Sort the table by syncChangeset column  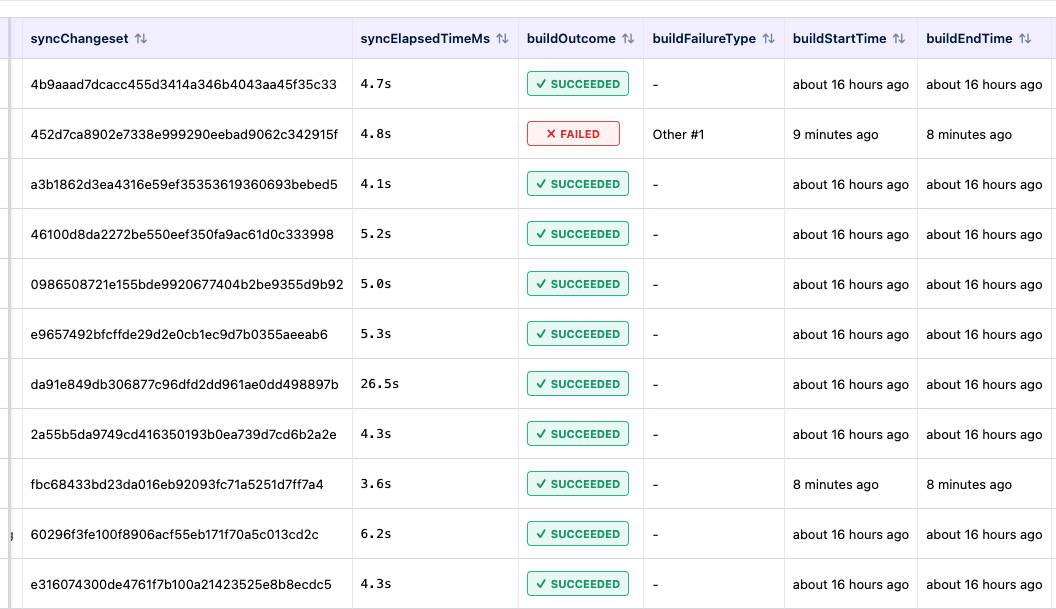pyautogui.click(x=141, y=39)
